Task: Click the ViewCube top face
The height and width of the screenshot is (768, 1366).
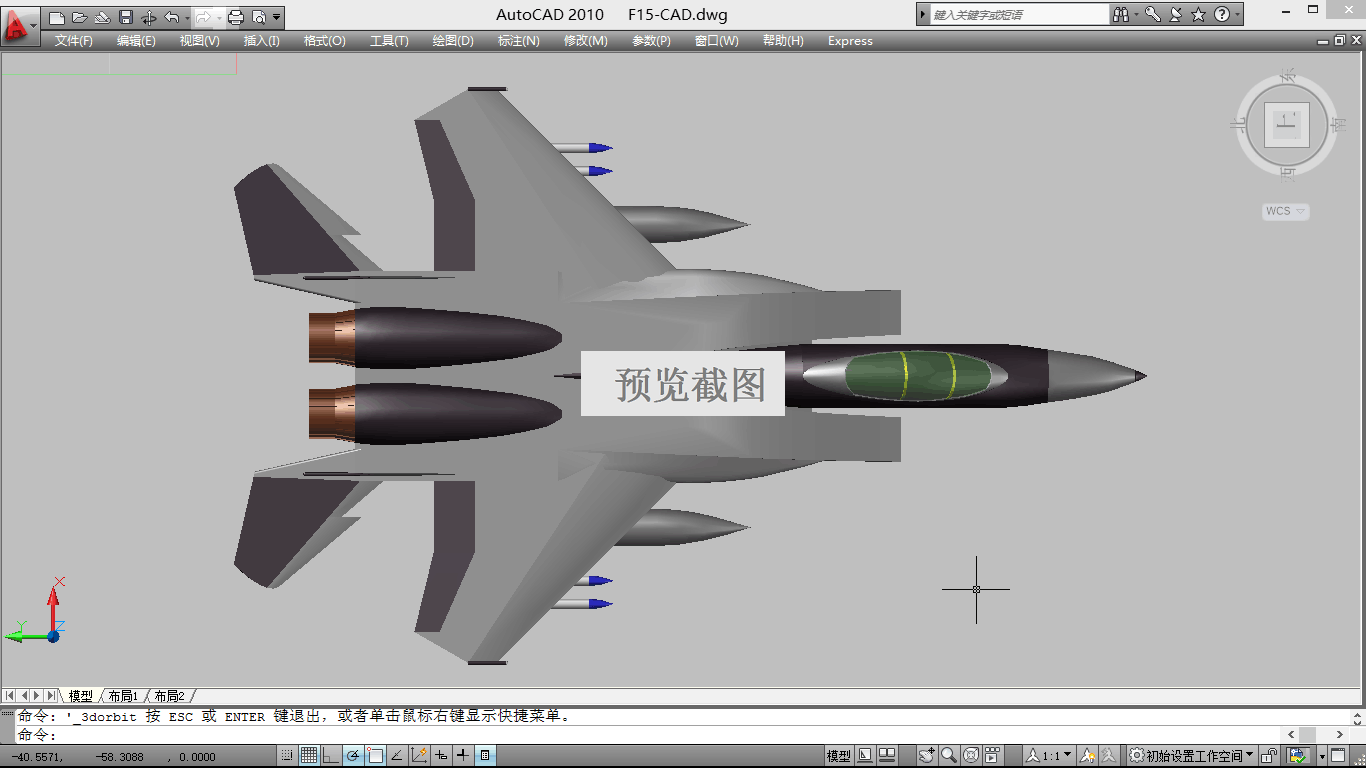Action: pyautogui.click(x=1287, y=125)
